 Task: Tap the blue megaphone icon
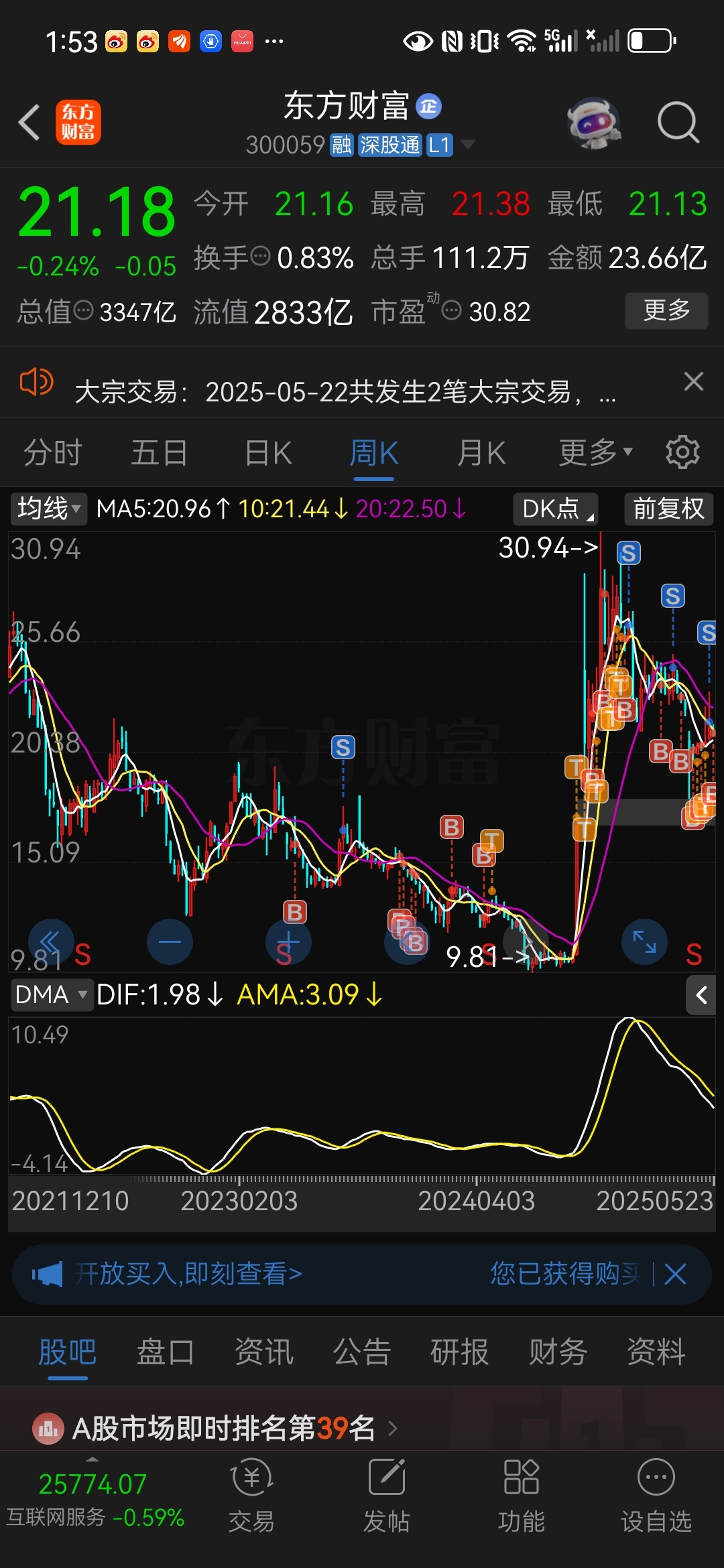tap(48, 1274)
